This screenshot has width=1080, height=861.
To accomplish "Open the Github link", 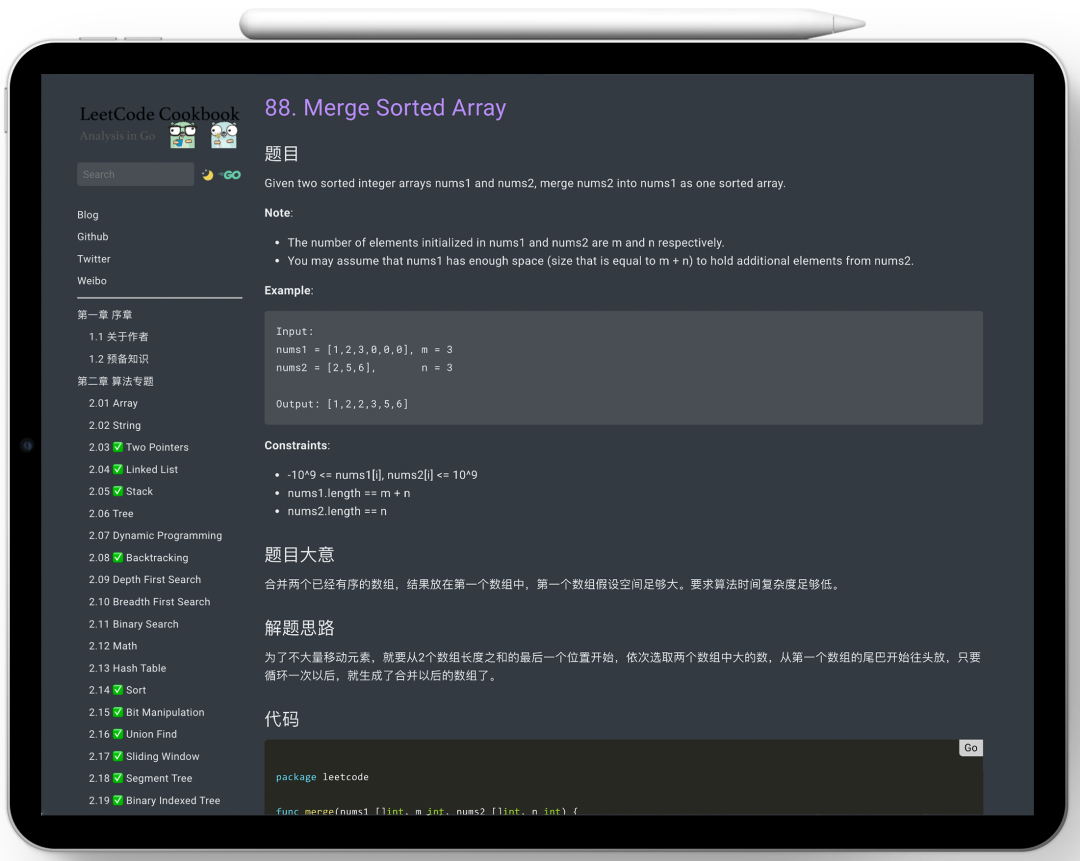I will coord(92,236).
